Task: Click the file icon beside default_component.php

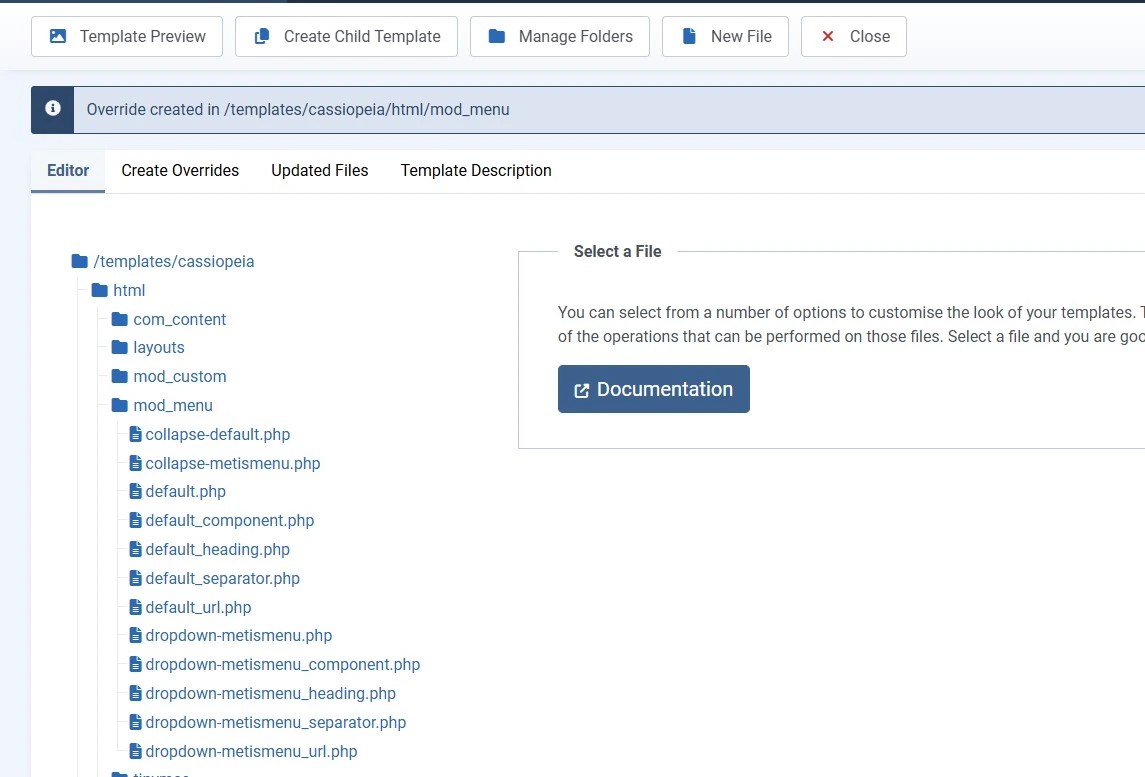Action: click(x=135, y=520)
